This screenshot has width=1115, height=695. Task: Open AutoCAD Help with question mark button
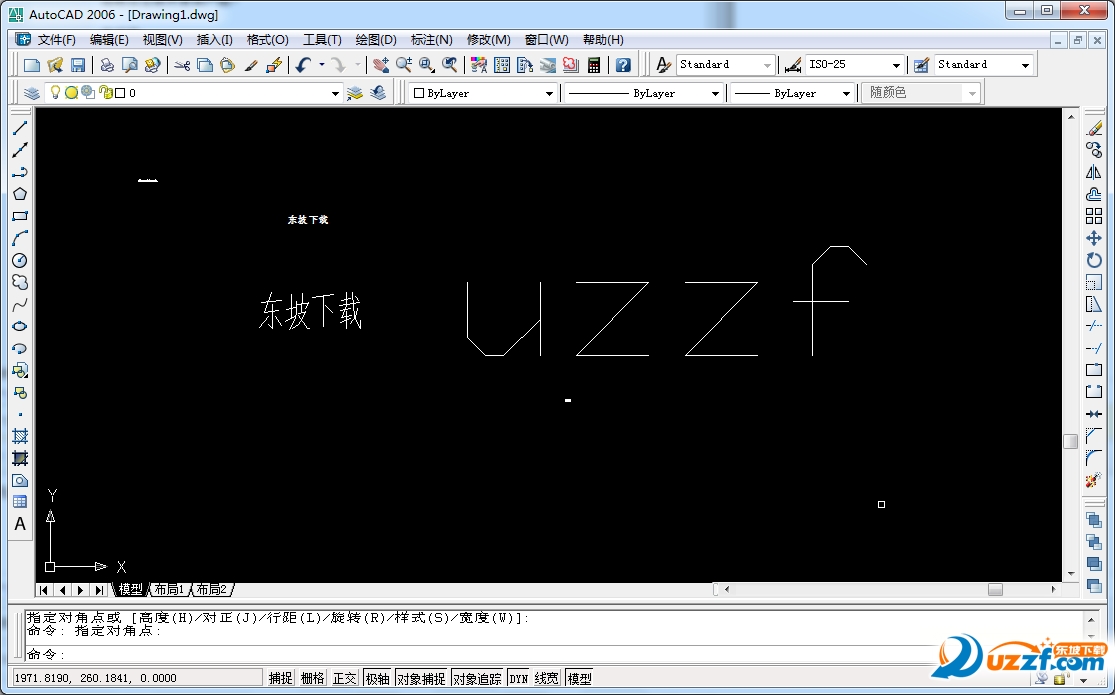tap(623, 64)
